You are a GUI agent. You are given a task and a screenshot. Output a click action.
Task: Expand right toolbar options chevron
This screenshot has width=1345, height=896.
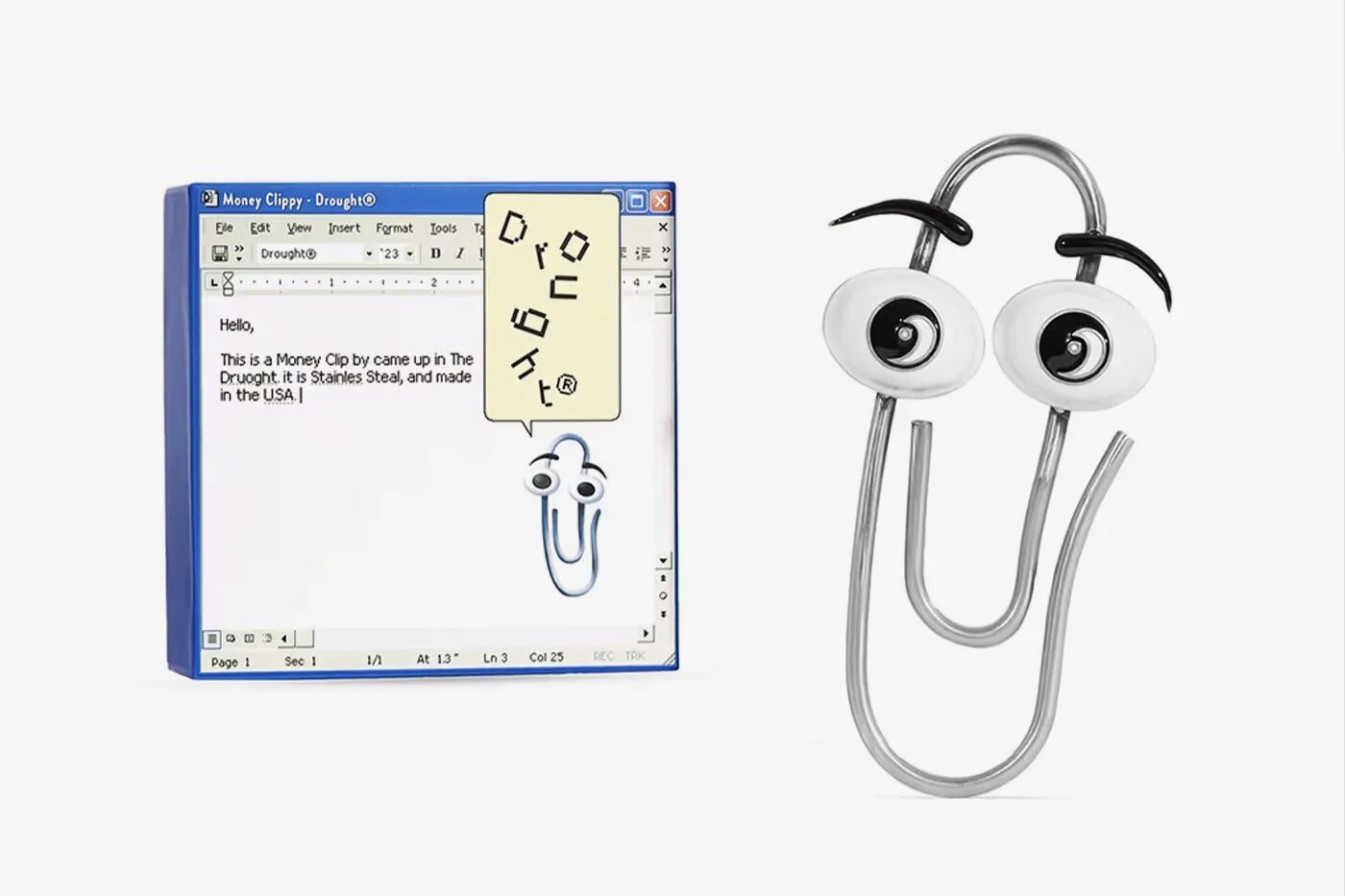[665, 254]
